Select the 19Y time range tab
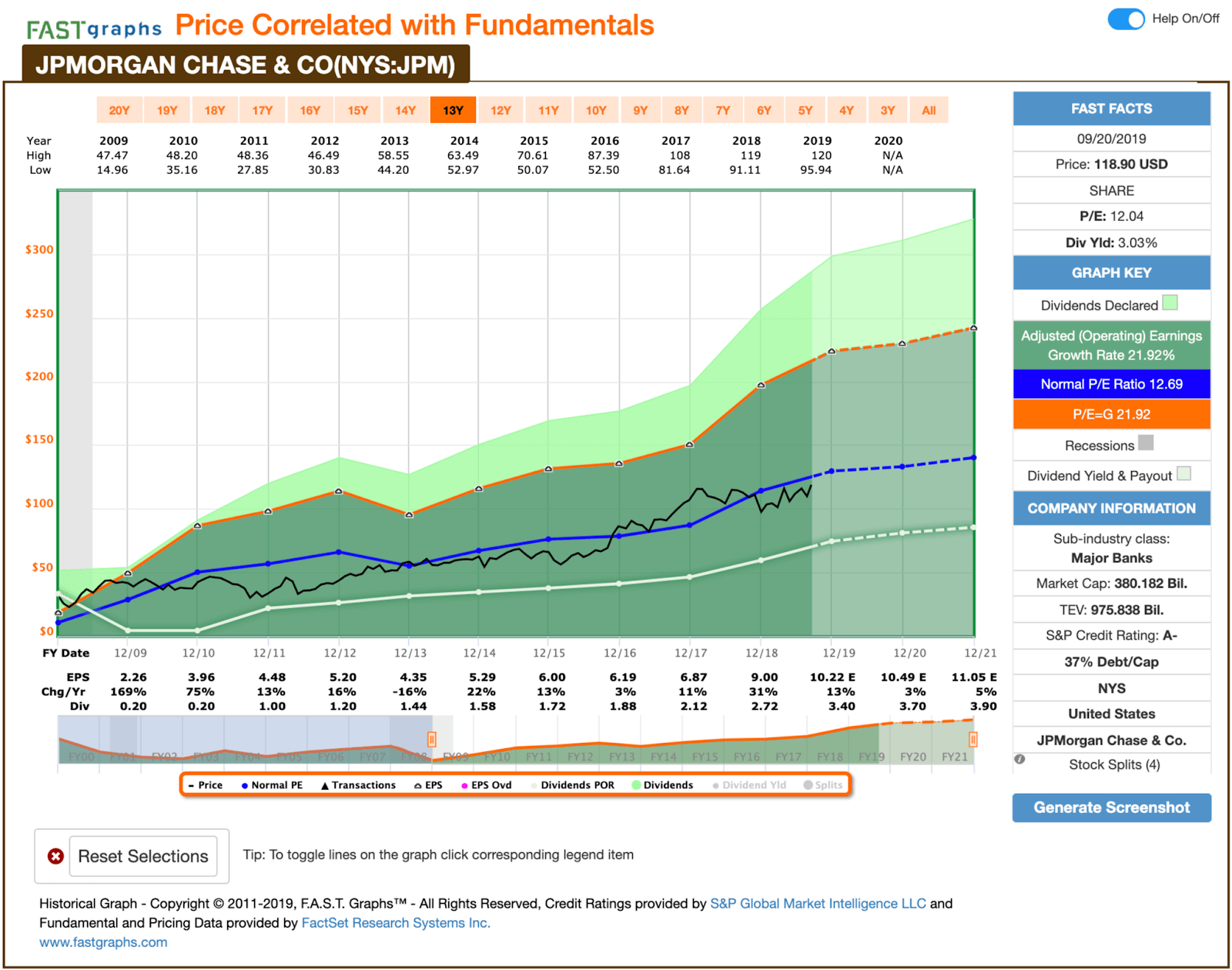Screen dimensions: 1232x970 click(167, 110)
